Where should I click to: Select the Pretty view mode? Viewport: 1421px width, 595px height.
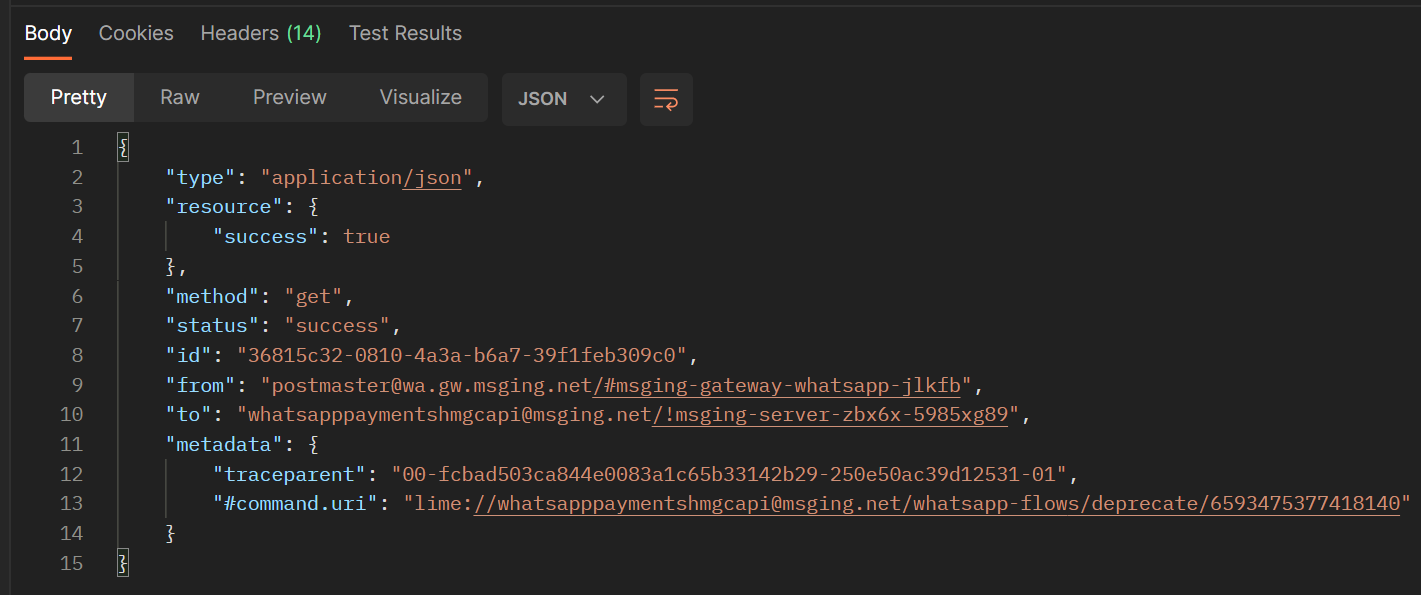[79, 97]
